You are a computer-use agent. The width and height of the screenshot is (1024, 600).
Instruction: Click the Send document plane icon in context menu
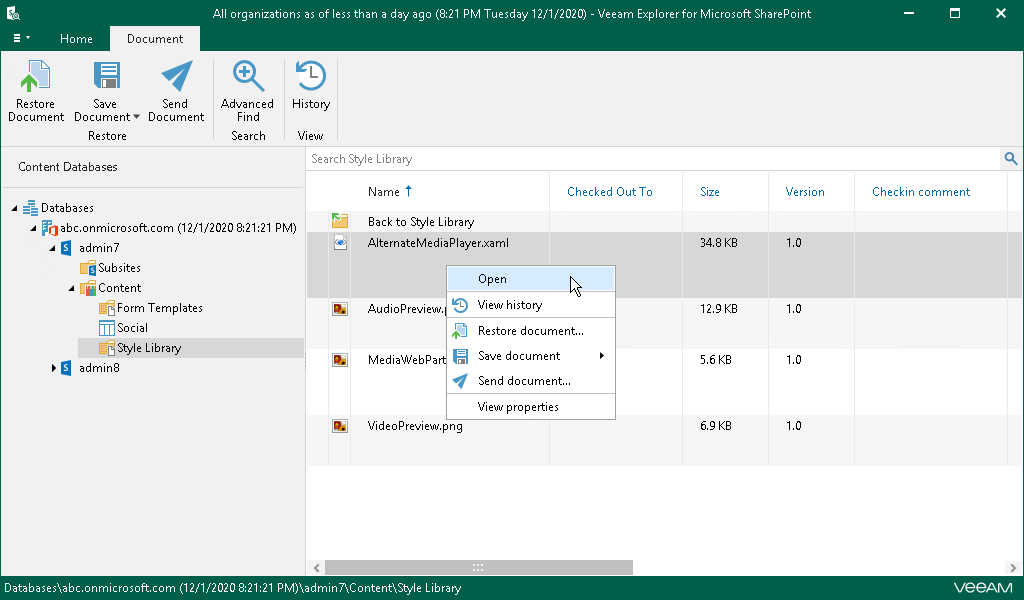point(460,381)
